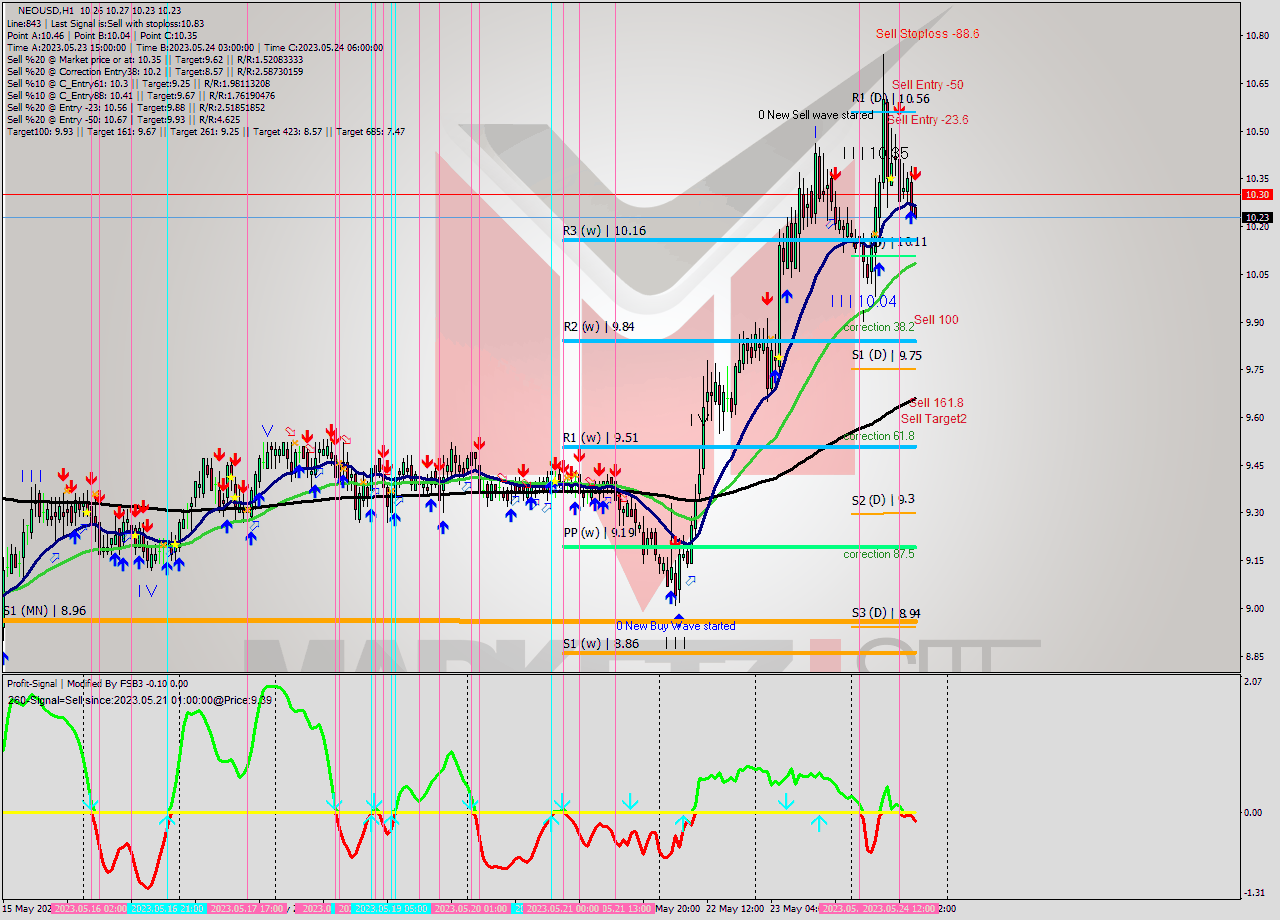Screen dimensions: 1280x920
Task: Select the '2023.05.21 00:00' time marker
Action: click(561, 909)
